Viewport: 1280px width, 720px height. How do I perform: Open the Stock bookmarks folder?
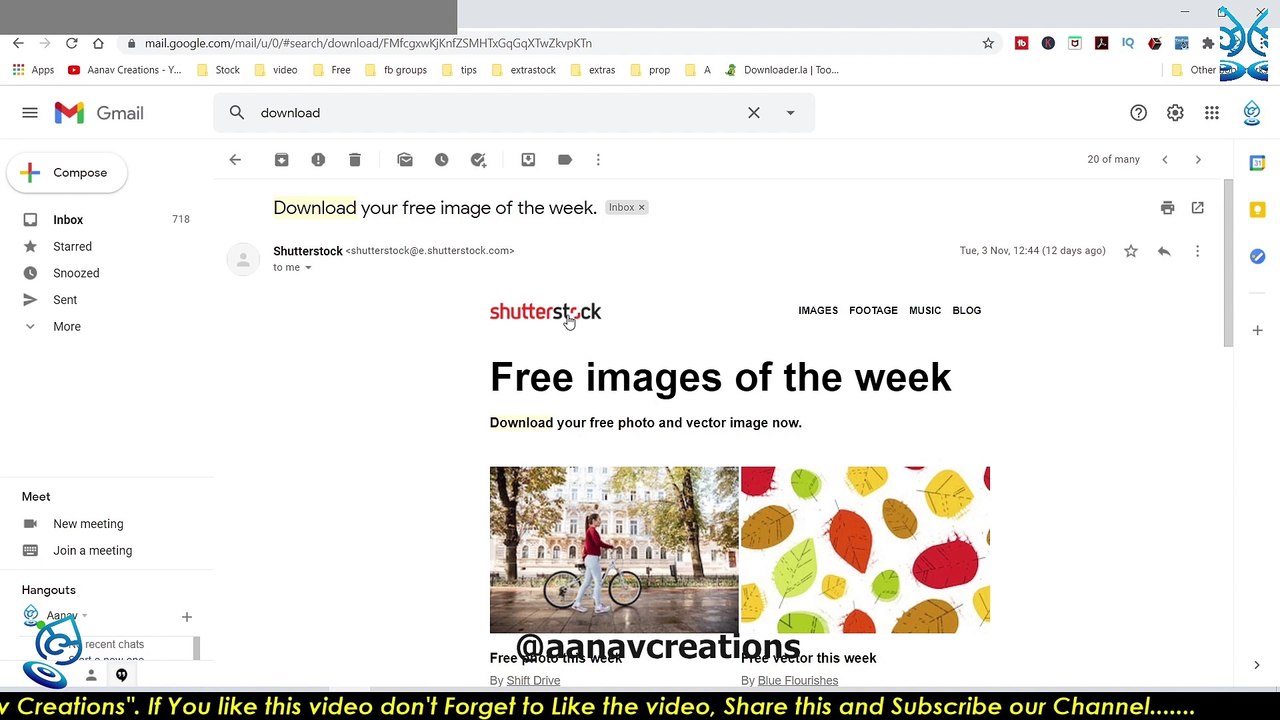click(218, 70)
